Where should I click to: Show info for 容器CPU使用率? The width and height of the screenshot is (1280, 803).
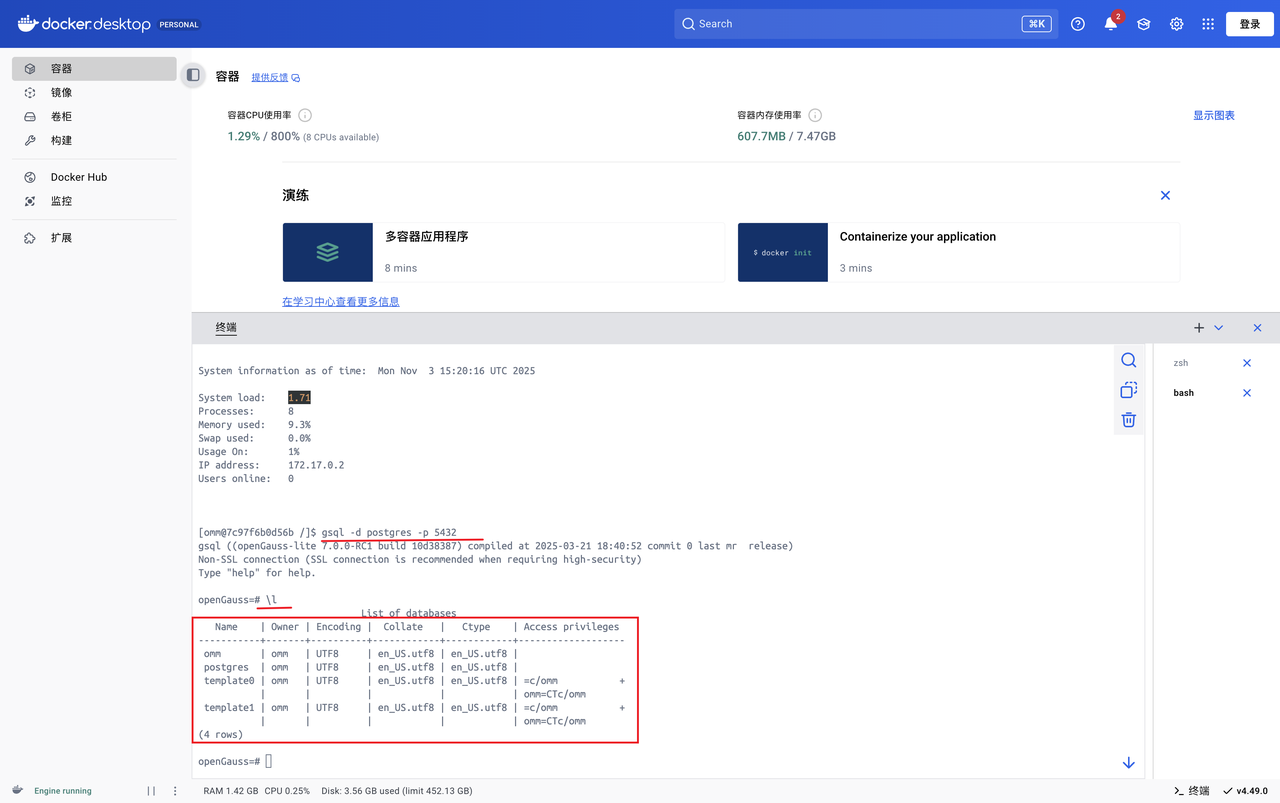(x=305, y=116)
